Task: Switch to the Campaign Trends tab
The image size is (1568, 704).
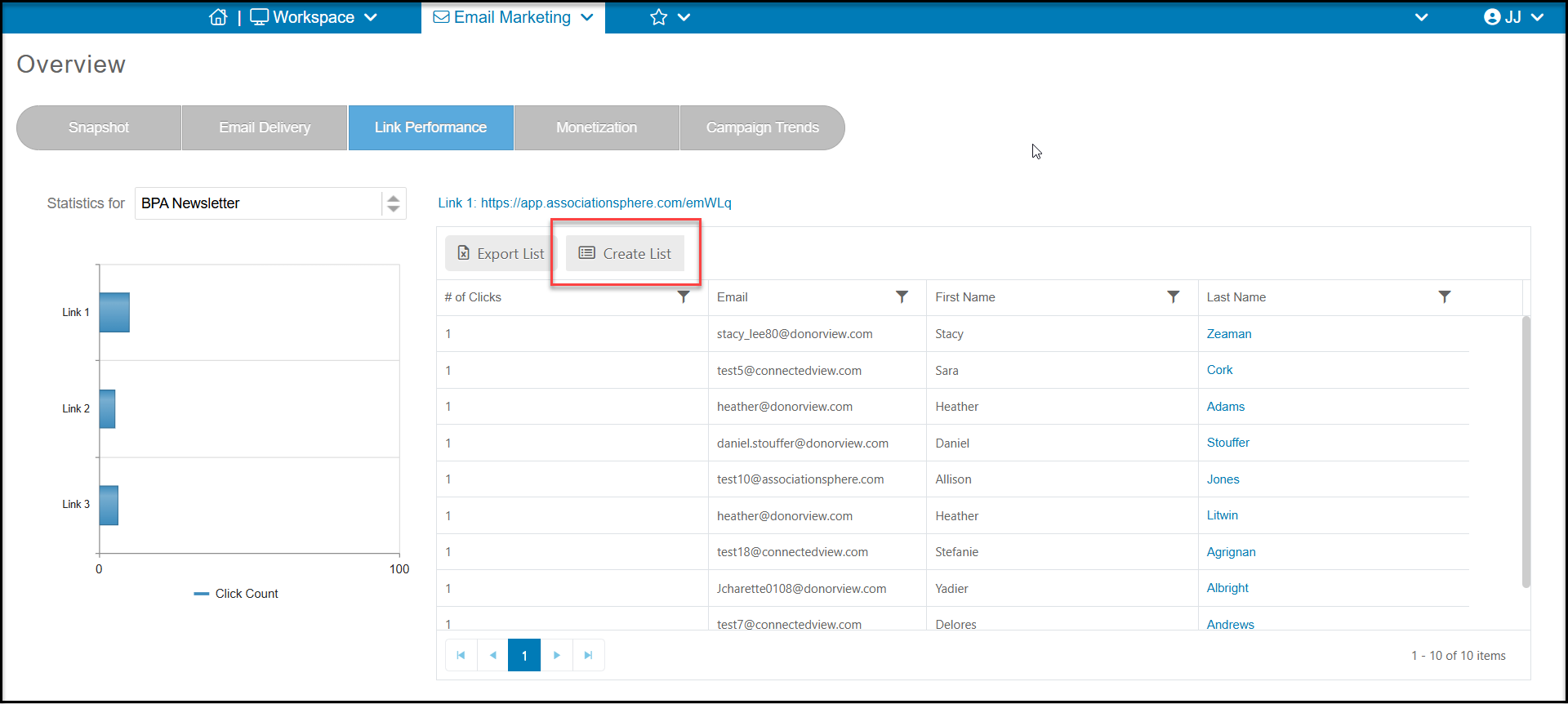Action: (762, 127)
